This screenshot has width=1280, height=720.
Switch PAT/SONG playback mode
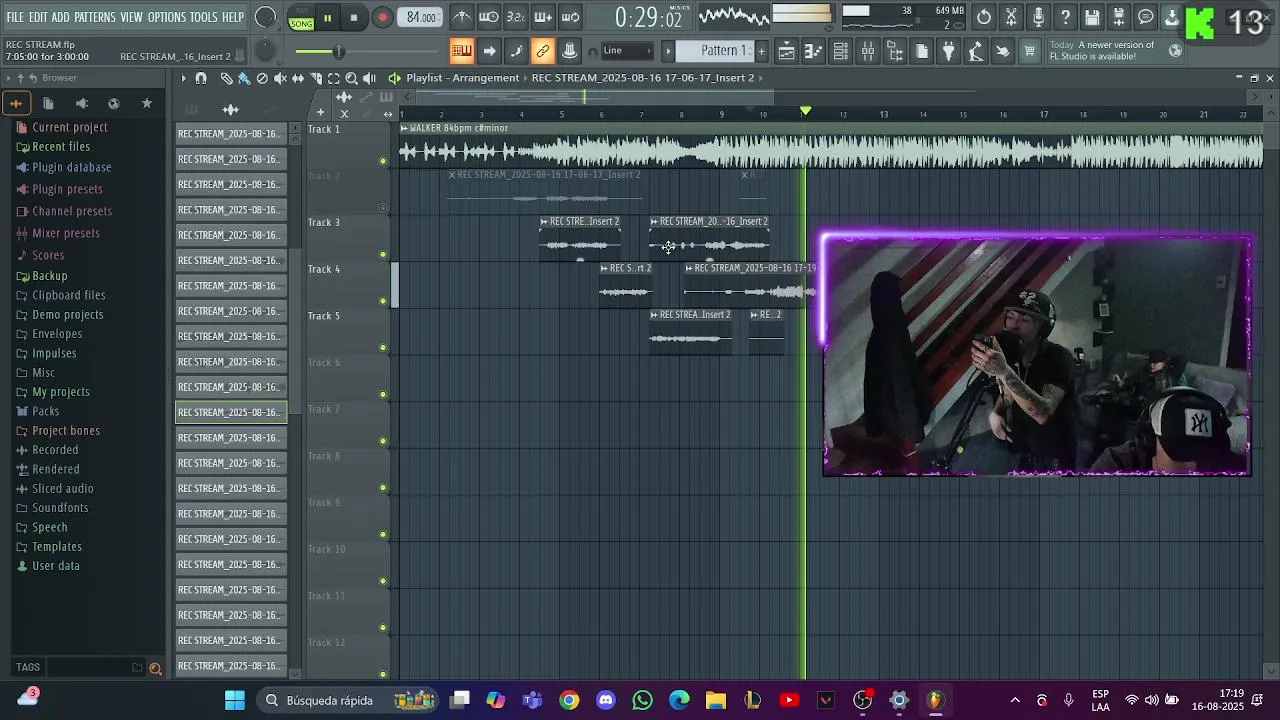(x=300, y=18)
